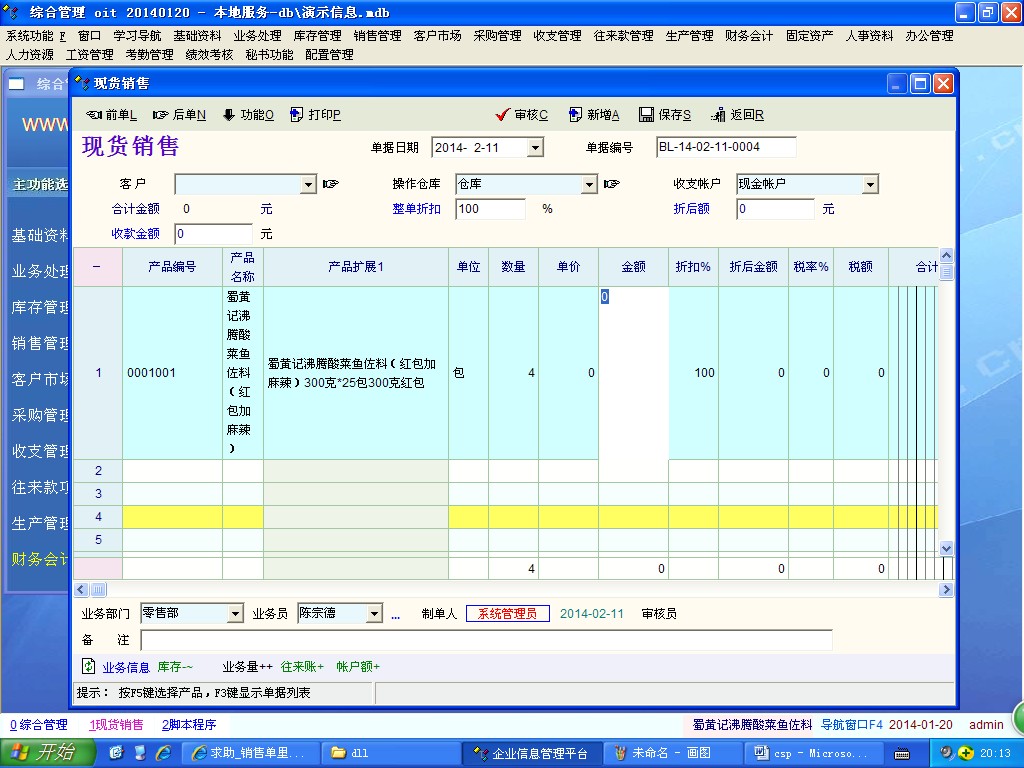Create a new document with 新增

594,115
